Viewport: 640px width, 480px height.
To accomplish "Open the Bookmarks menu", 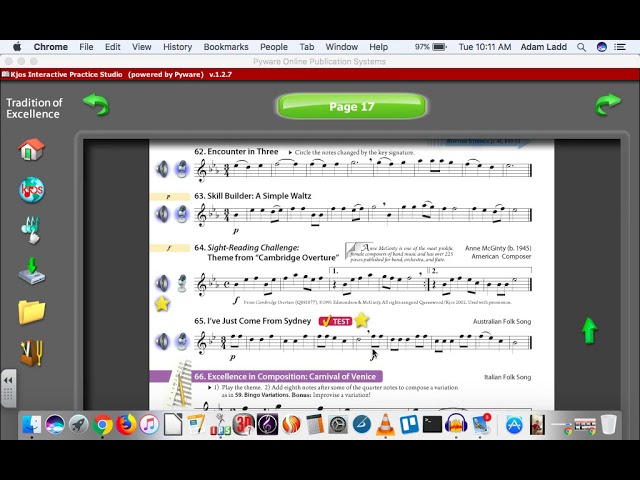I will (x=226, y=47).
